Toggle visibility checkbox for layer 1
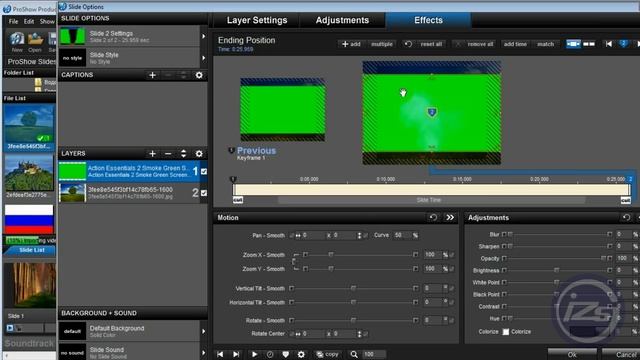 click(204, 171)
